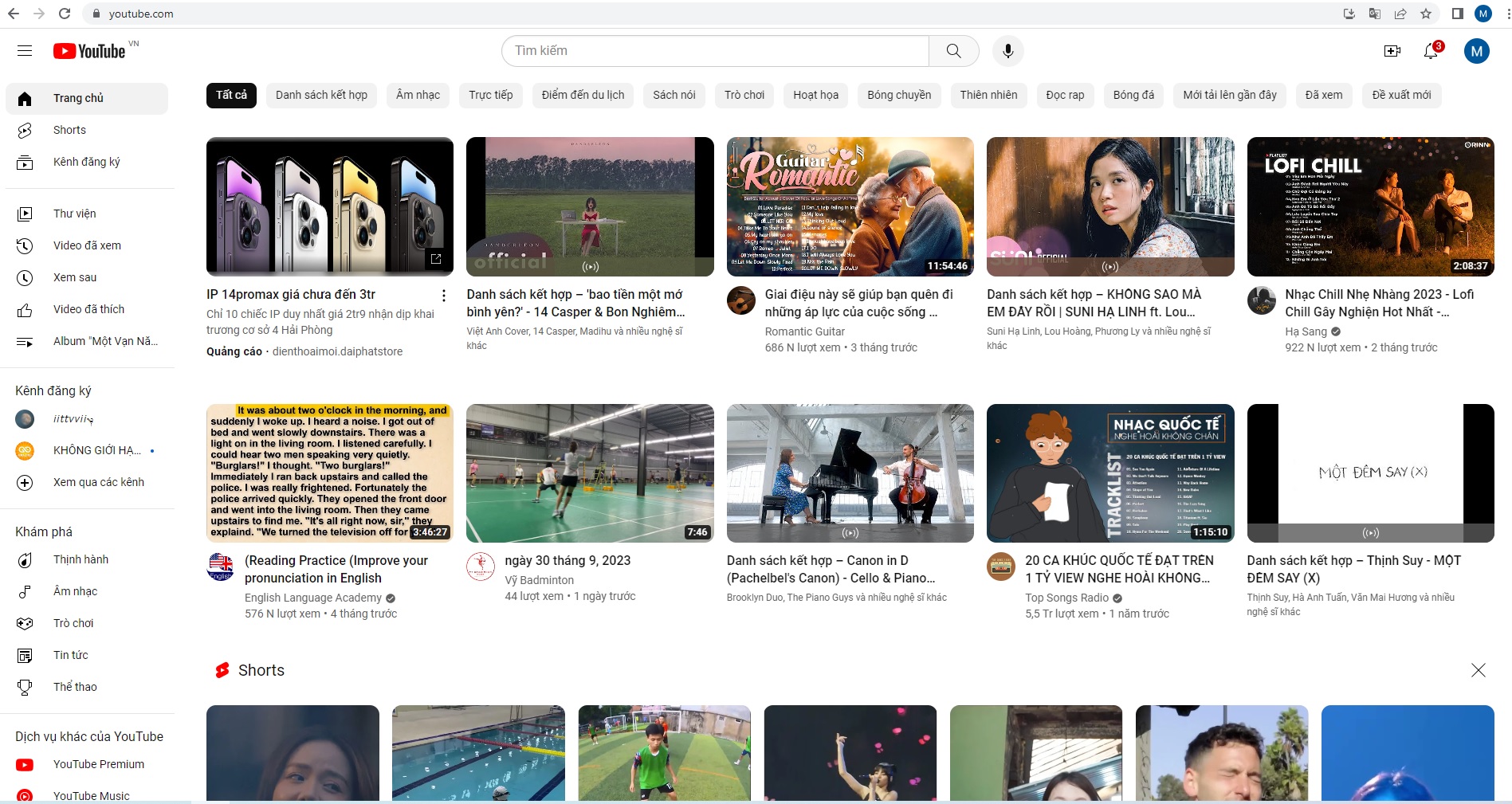1512x804 pixels.
Task: Open English Language Academy channel avatar
Action: (x=221, y=567)
